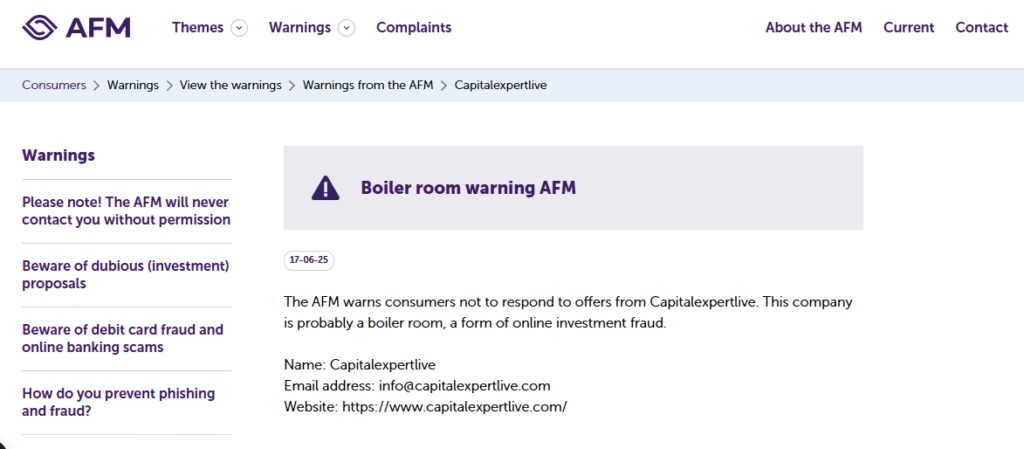
Task: Click the Capitalexpertlive breadcrumb item
Action: coord(500,85)
